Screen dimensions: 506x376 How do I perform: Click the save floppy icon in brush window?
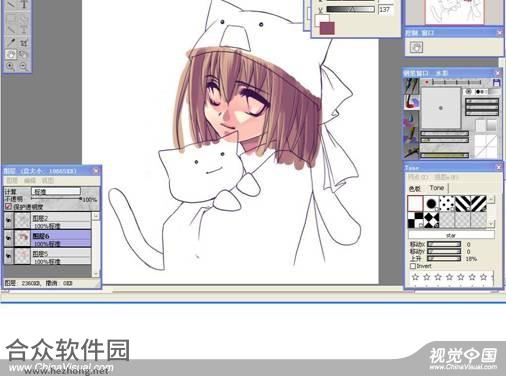pos(496,82)
